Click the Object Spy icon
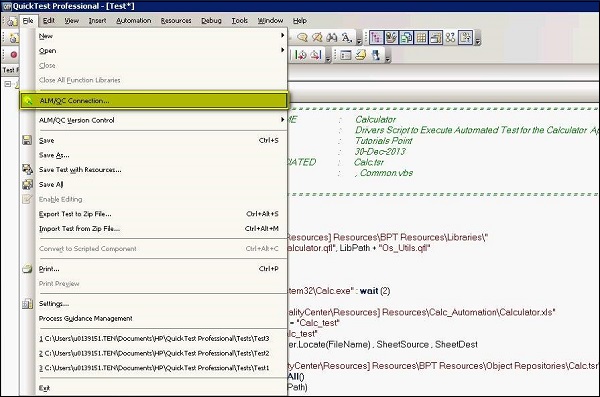 click(376, 55)
